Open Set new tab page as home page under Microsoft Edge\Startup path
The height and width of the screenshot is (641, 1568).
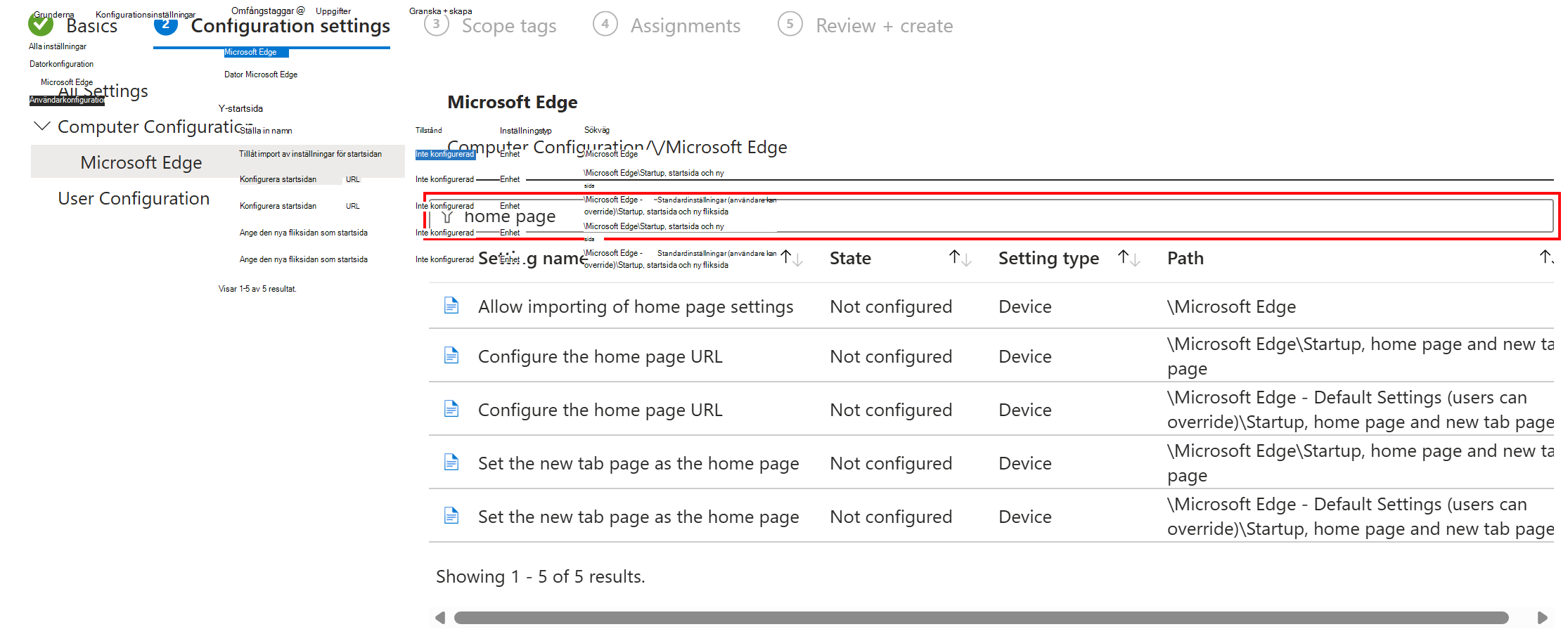pyautogui.click(x=638, y=463)
